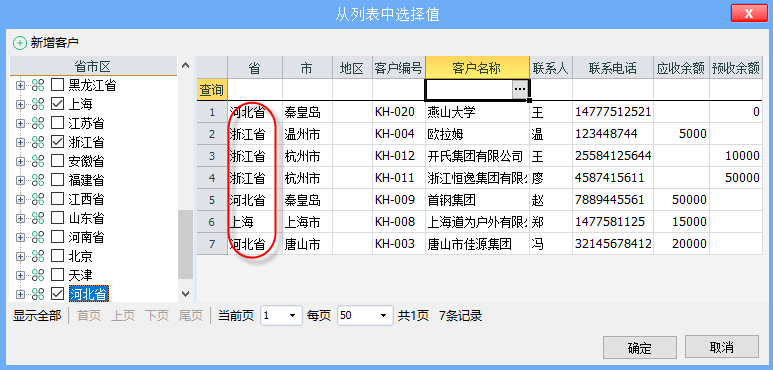Click the ellipsis button in 客户名称 filter

point(521,89)
